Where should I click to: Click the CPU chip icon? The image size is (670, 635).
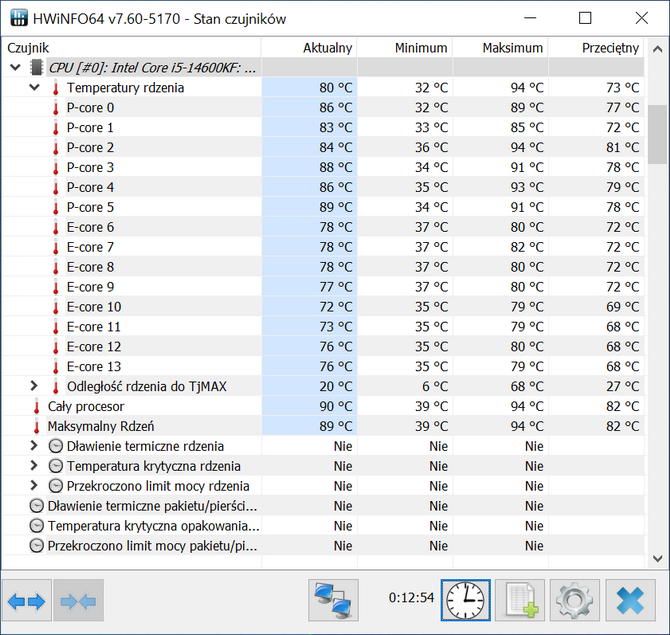[x=37, y=68]
